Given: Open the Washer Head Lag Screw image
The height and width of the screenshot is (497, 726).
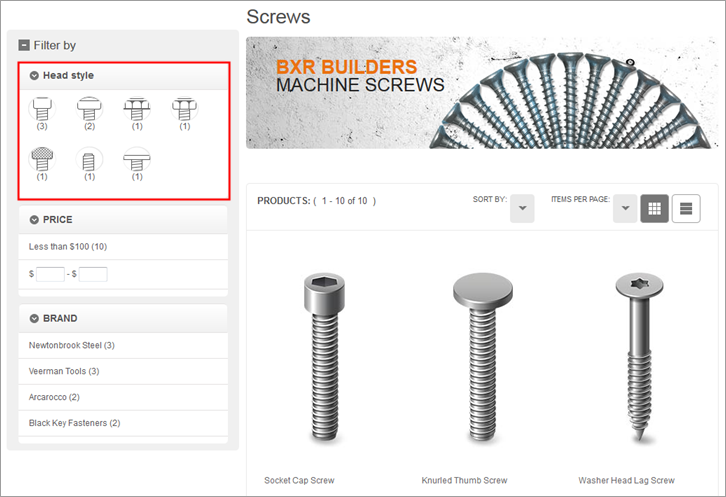Looking at the screenshot, I should pyautogui.click(x=639, y=357).
